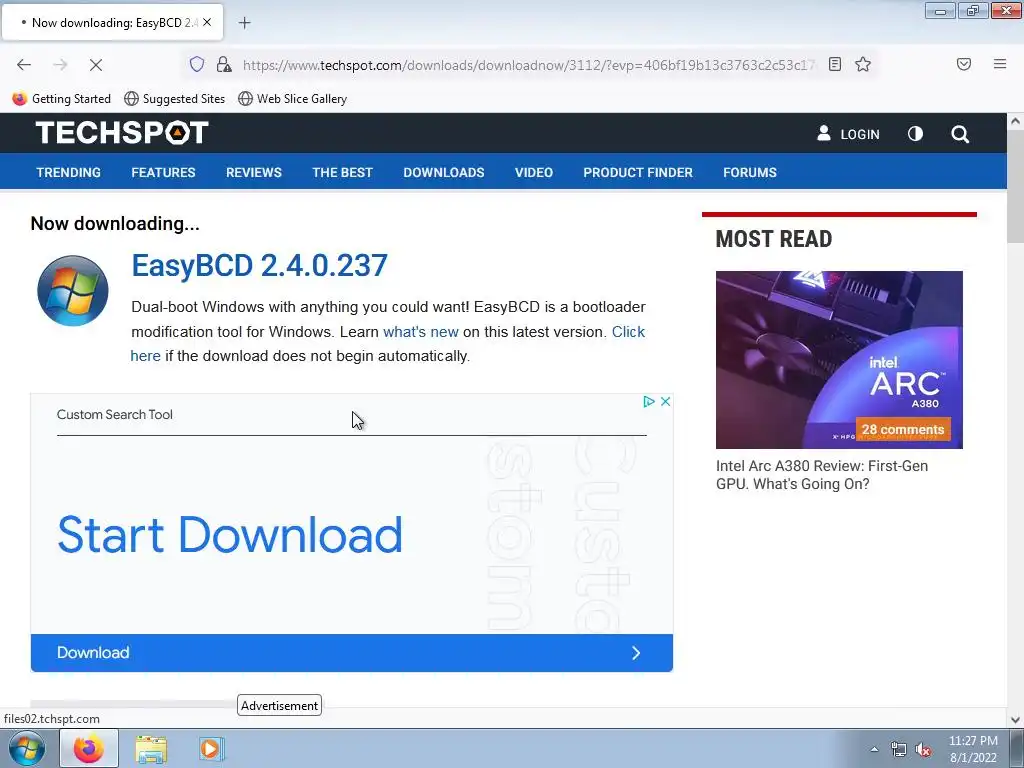Open Web Slice Gallery bookmark

293,99
